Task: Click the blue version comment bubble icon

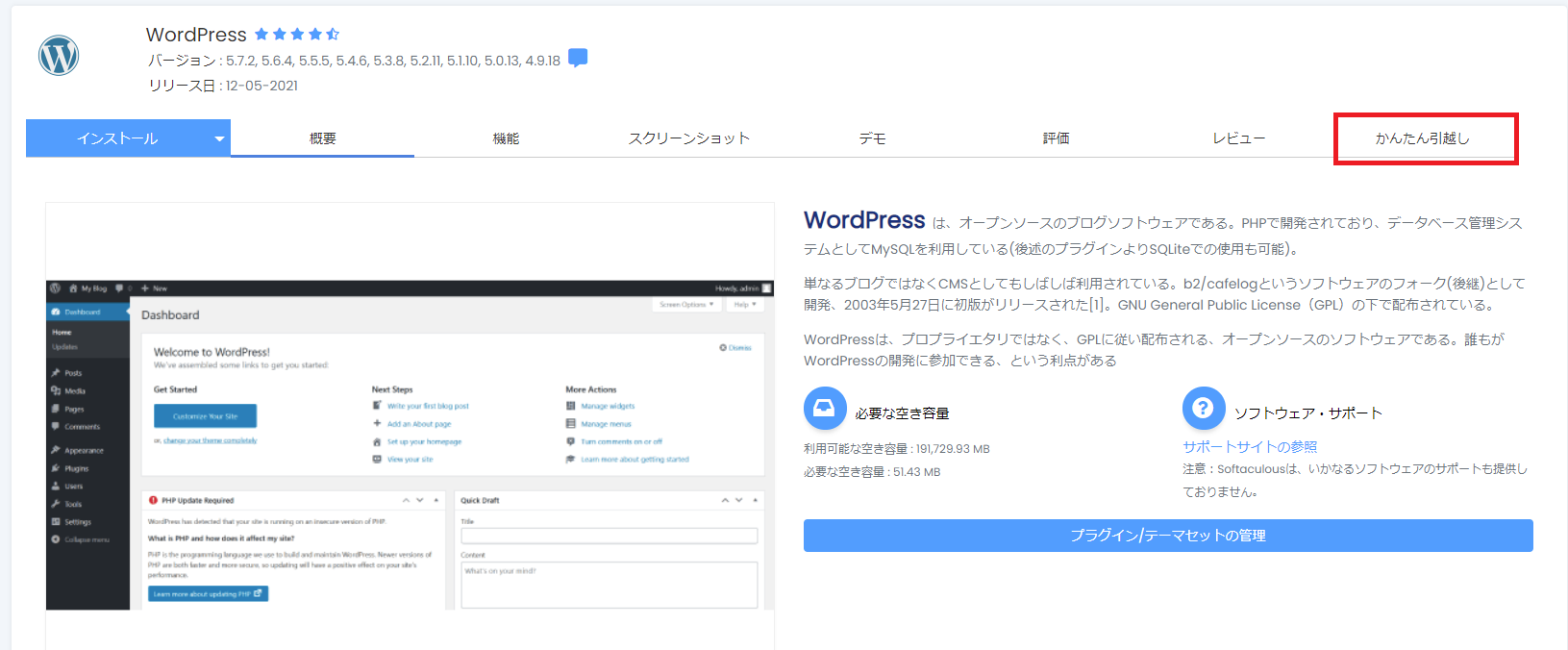Action: 578,58
